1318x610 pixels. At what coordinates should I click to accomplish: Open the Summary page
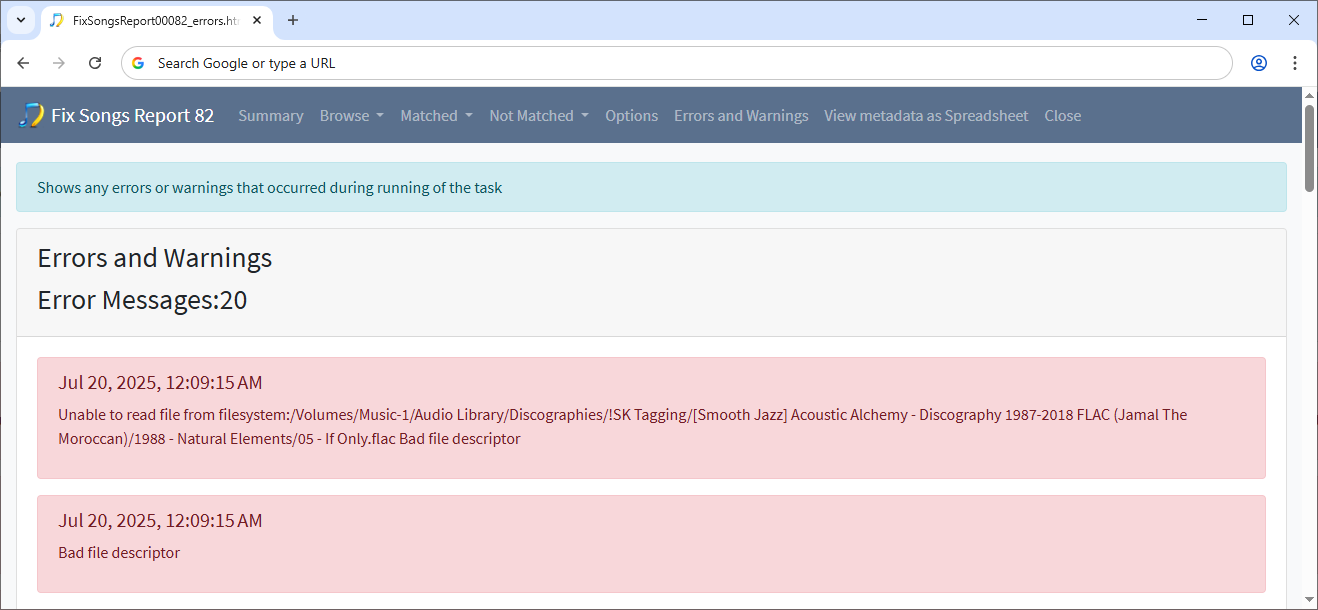pyautogui.click(x=270, y=116)
